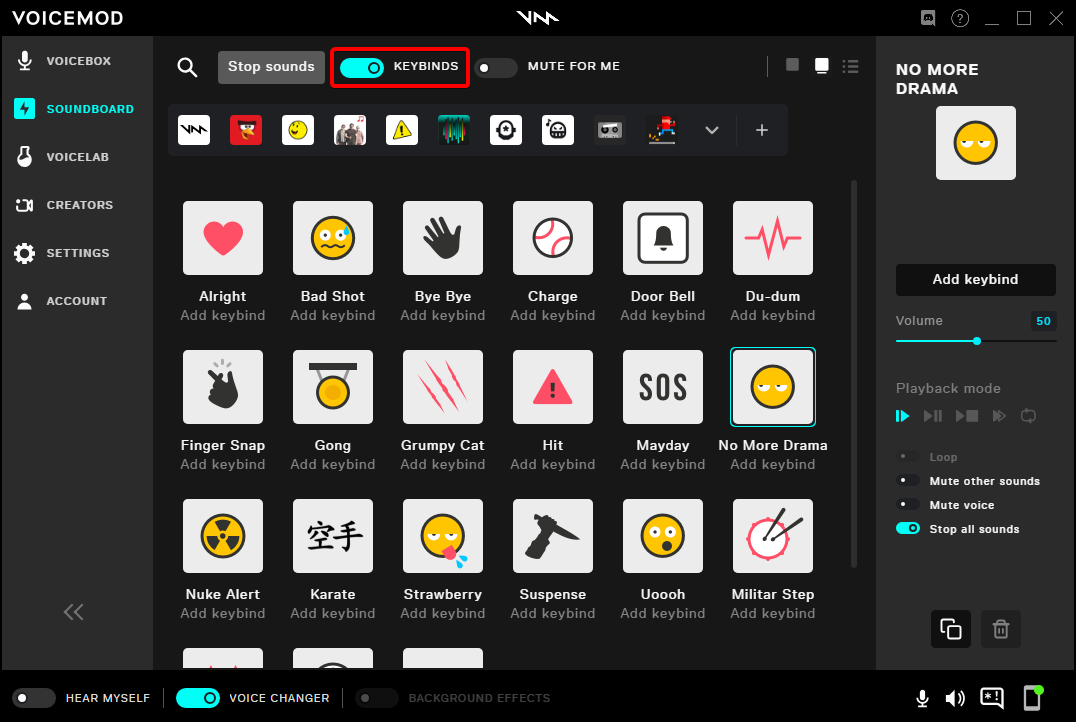Enable the Loop option toggle
Screen dimensions: 1076x722
pyautogui.click(x=908, y=456)
